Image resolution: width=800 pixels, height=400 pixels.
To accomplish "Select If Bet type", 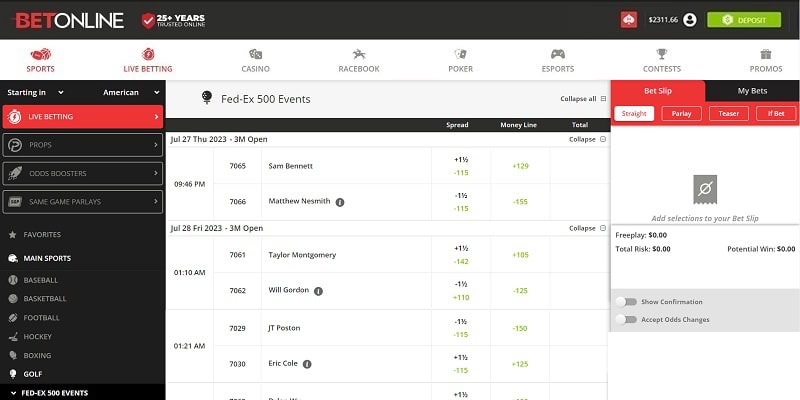I will click(776, 114).
